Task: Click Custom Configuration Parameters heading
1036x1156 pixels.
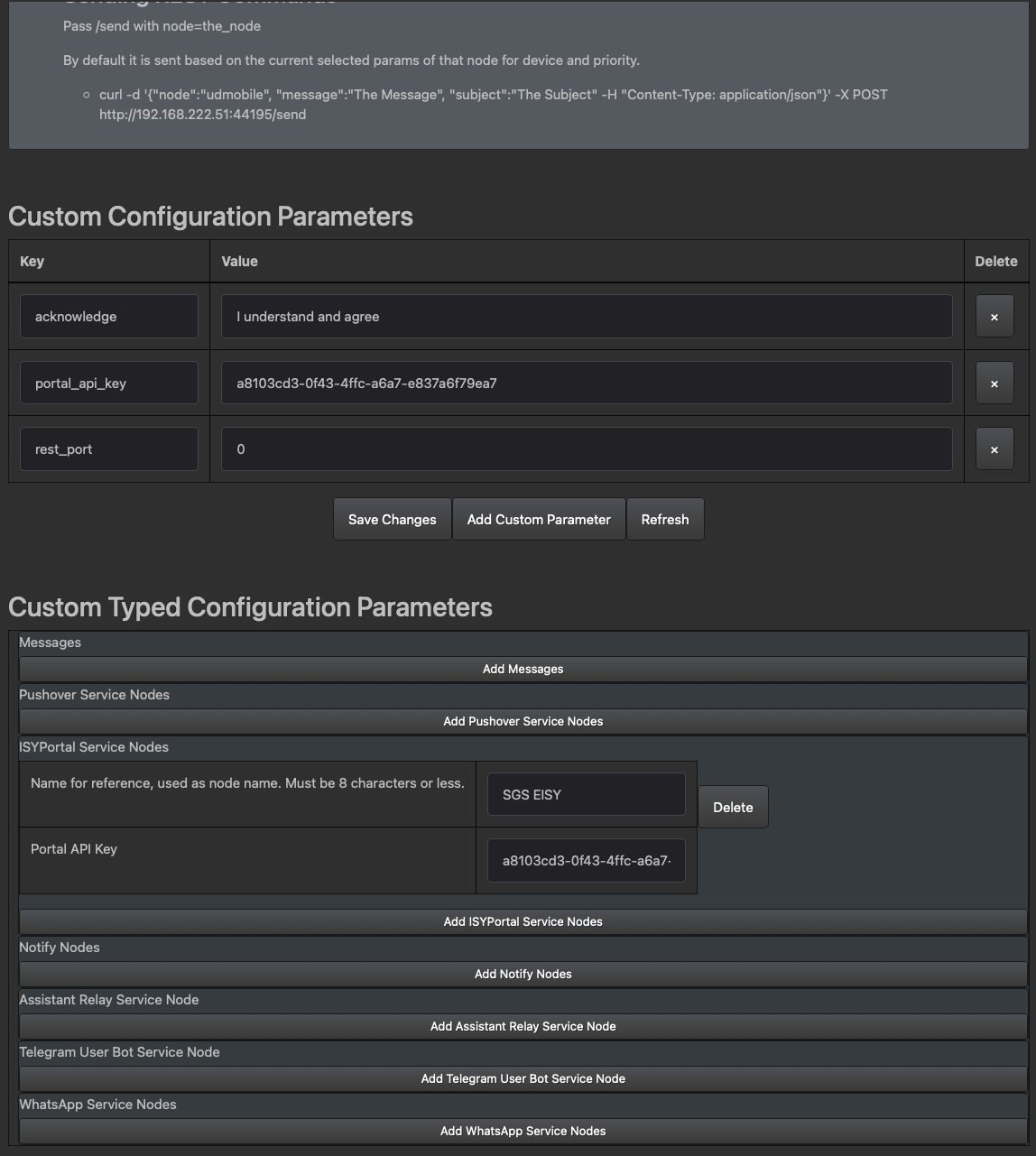Action: [x=211, y=217]
